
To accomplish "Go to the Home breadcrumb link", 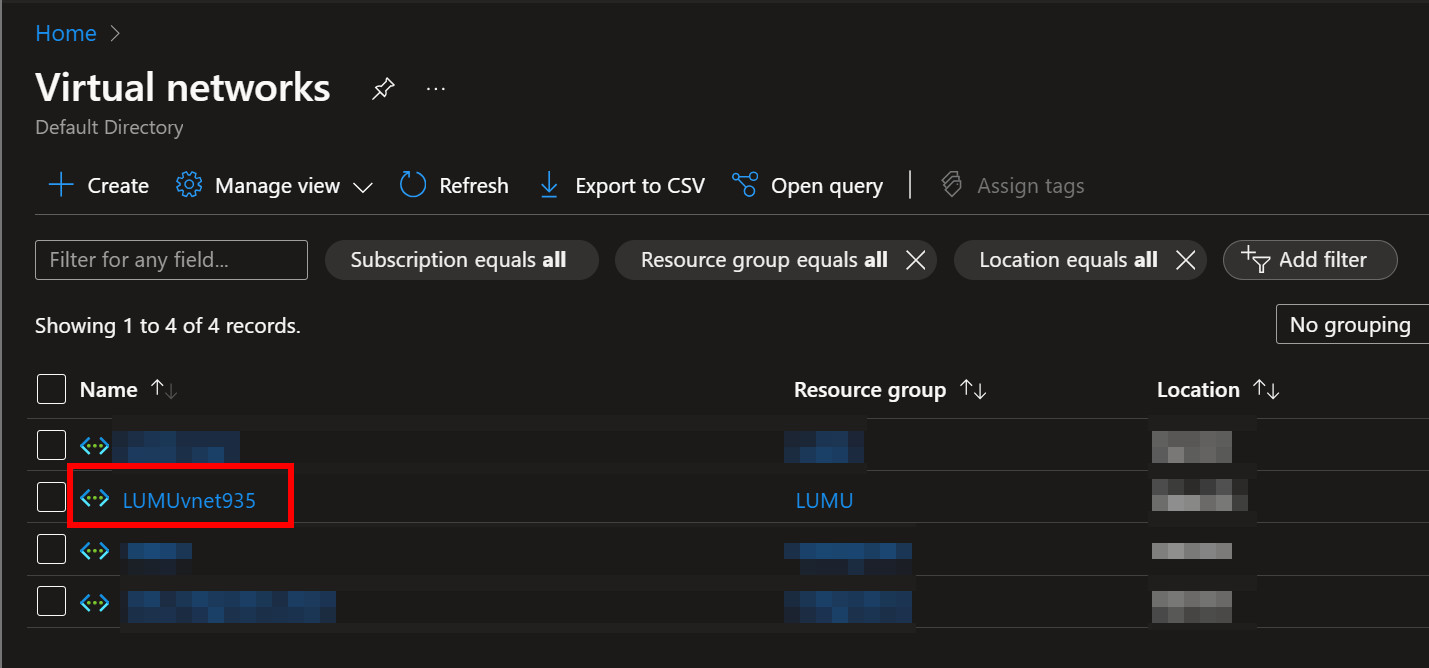I will [x=66, y=33].
